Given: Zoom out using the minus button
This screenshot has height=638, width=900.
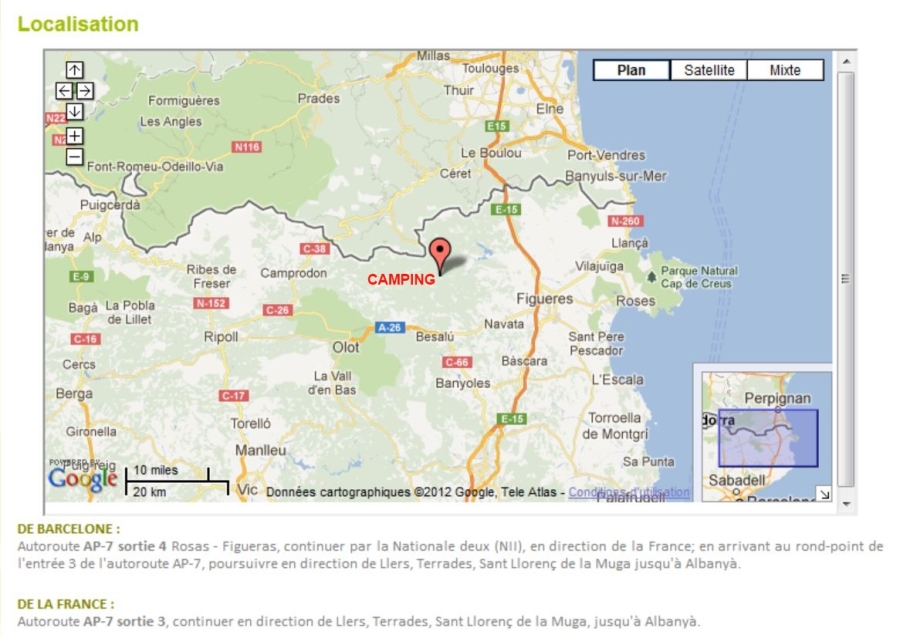Looking at the screenshot, I should [75, 156].
